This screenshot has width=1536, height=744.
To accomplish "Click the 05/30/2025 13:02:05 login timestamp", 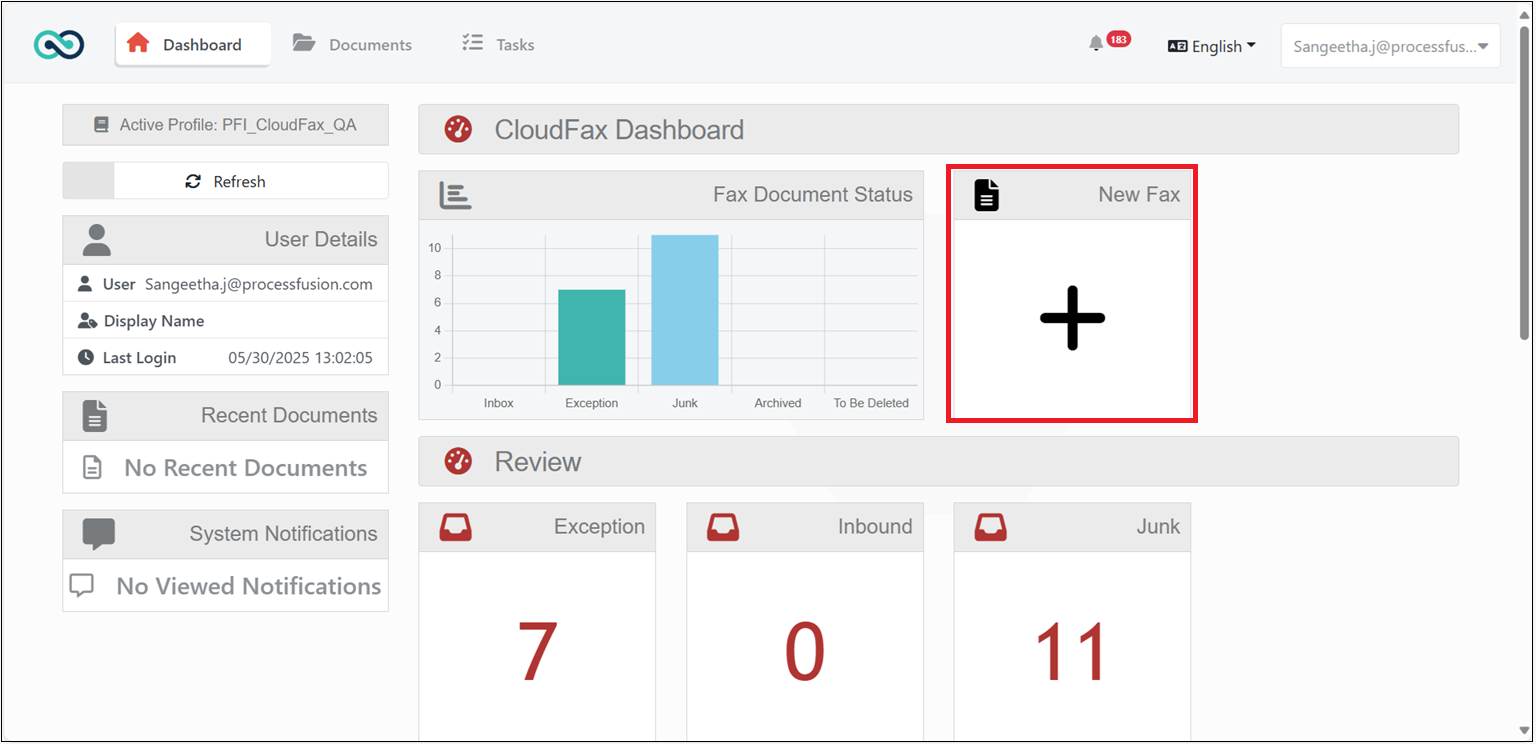I will (300, 357).
